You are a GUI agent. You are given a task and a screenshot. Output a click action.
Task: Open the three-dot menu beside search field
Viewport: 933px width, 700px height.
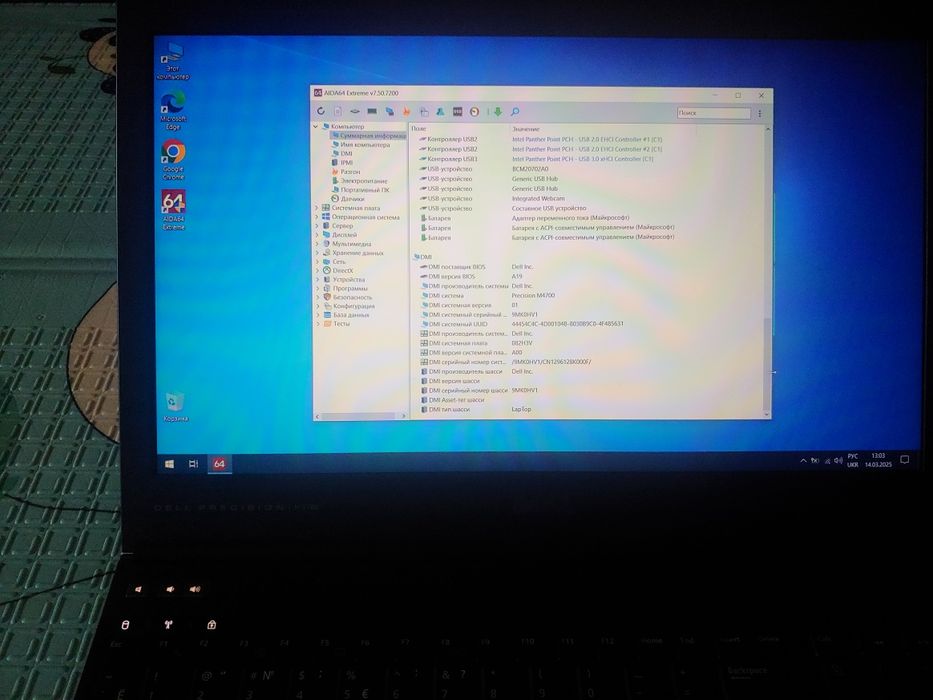coord(760,113)
